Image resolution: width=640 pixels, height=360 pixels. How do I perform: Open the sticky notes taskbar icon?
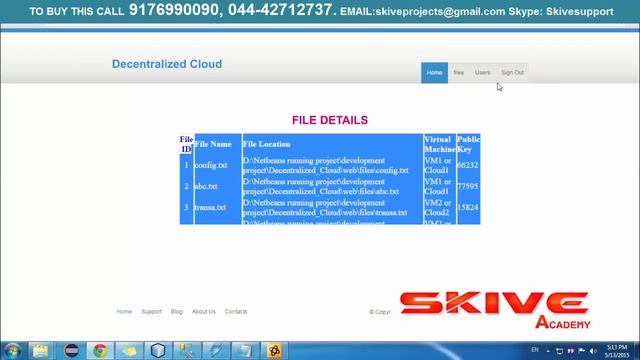[129, 351]
